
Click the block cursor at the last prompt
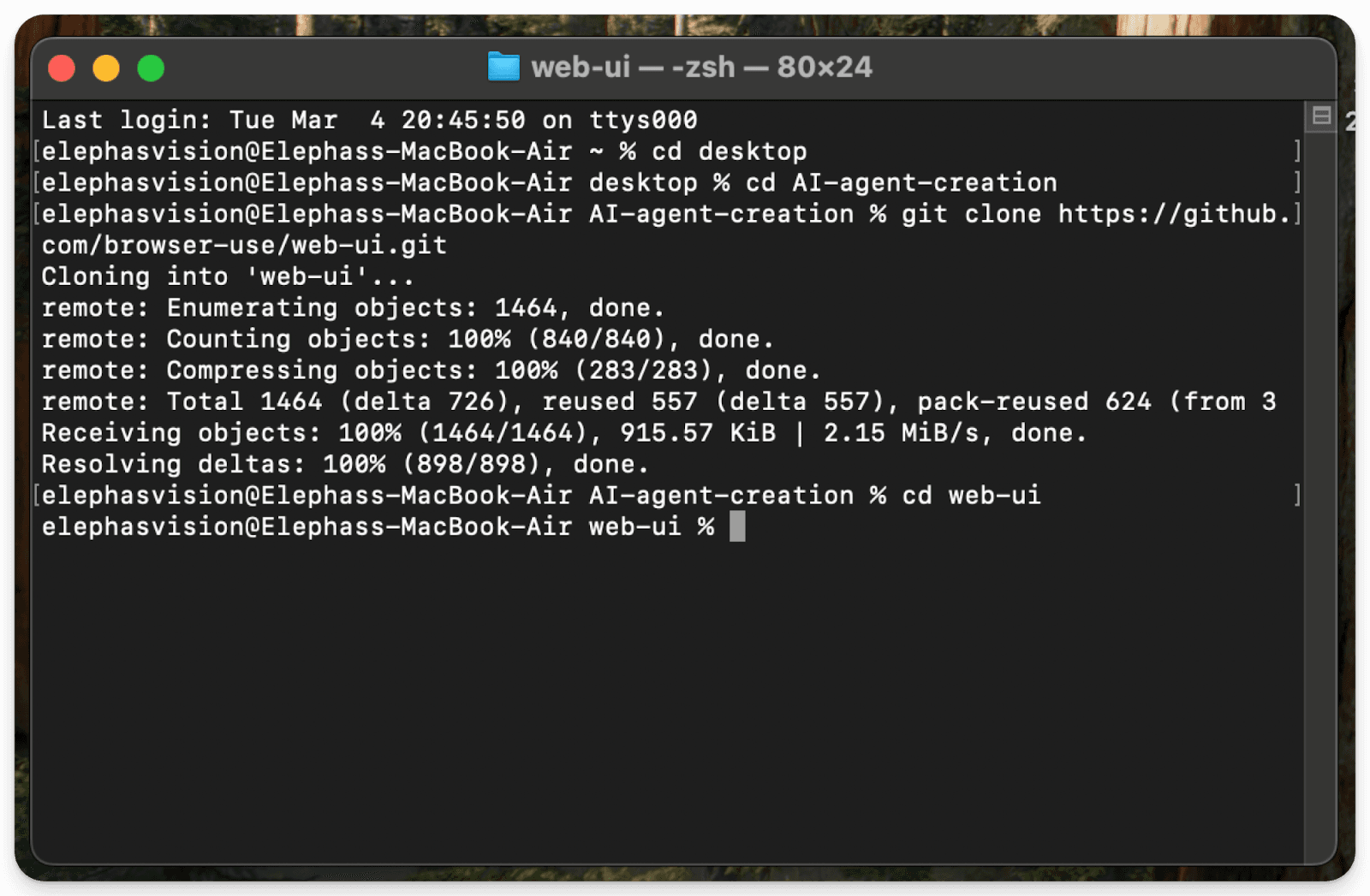click(737, 526)
